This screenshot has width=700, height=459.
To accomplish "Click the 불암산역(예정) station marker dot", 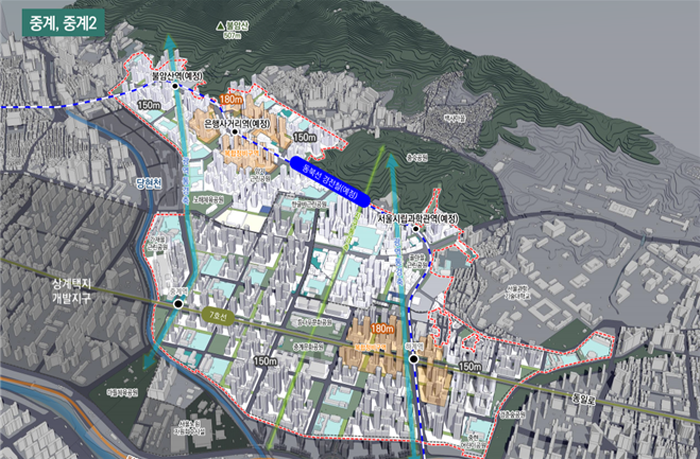I will click(x=175, y=86).
